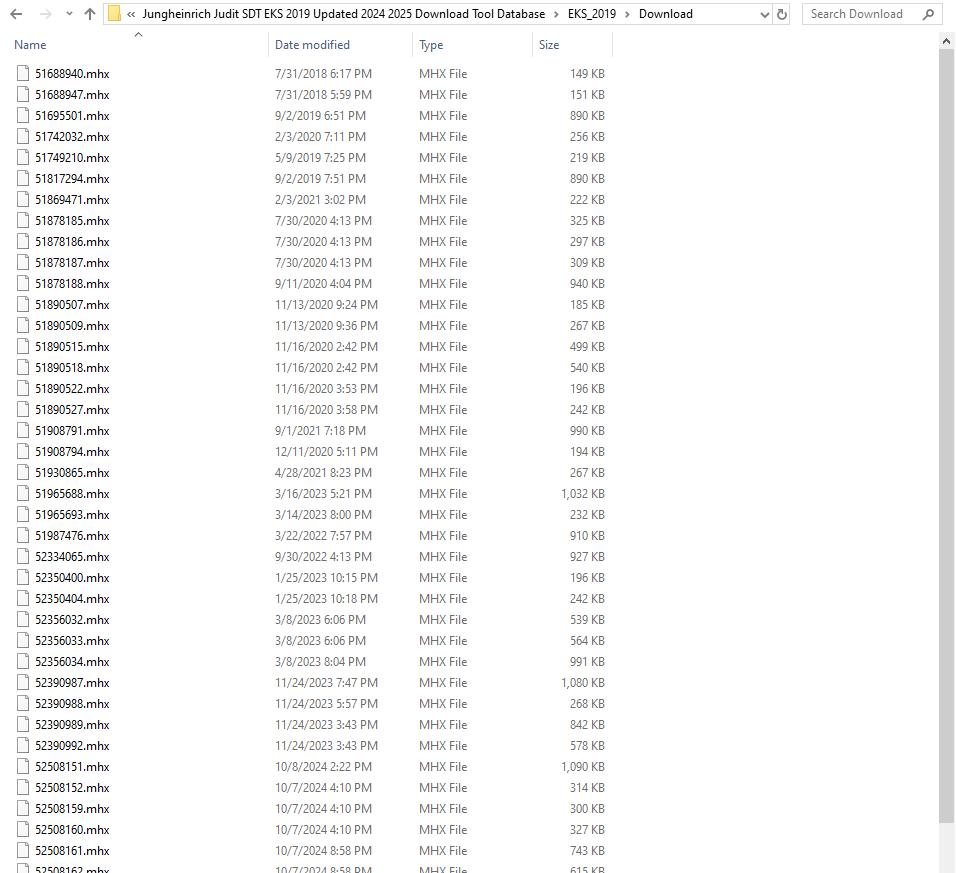Image resolution: width=956 pixels, height=873 pixels.
Task: Select file name 52390988.mhx
Action: pyautogui.click(x=72, y=704)
